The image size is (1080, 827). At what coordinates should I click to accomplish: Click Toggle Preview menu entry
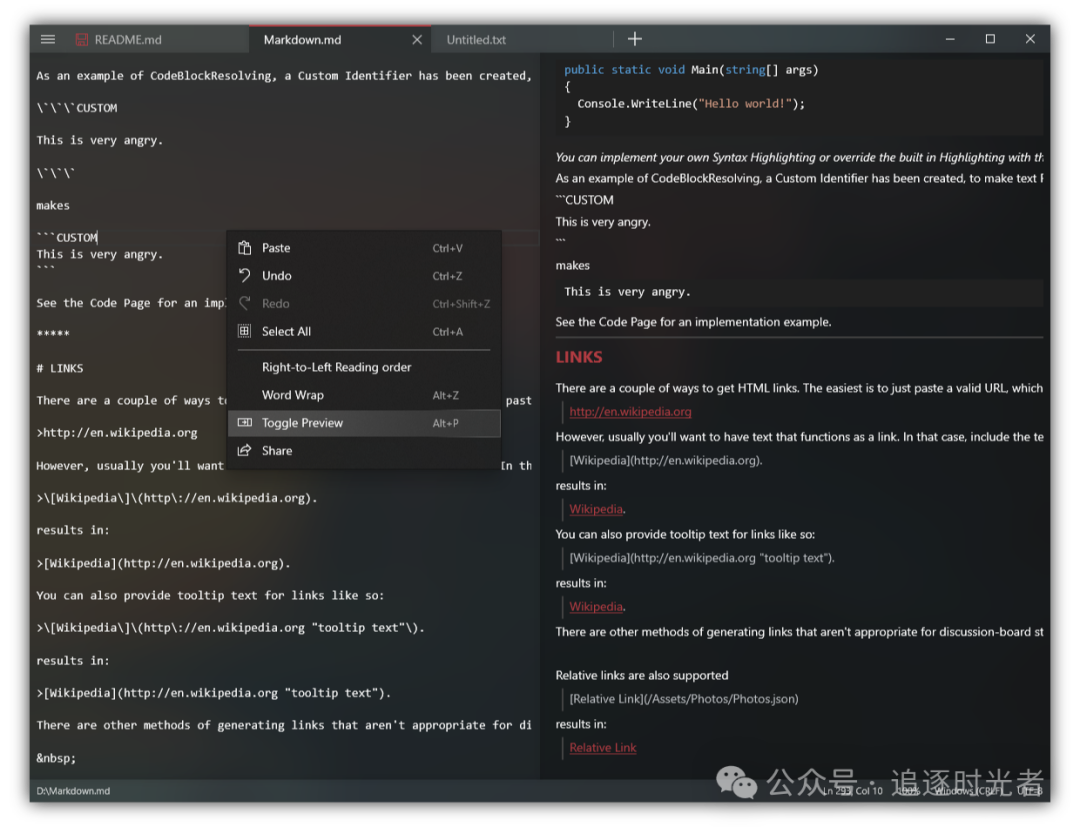point(364,423)
